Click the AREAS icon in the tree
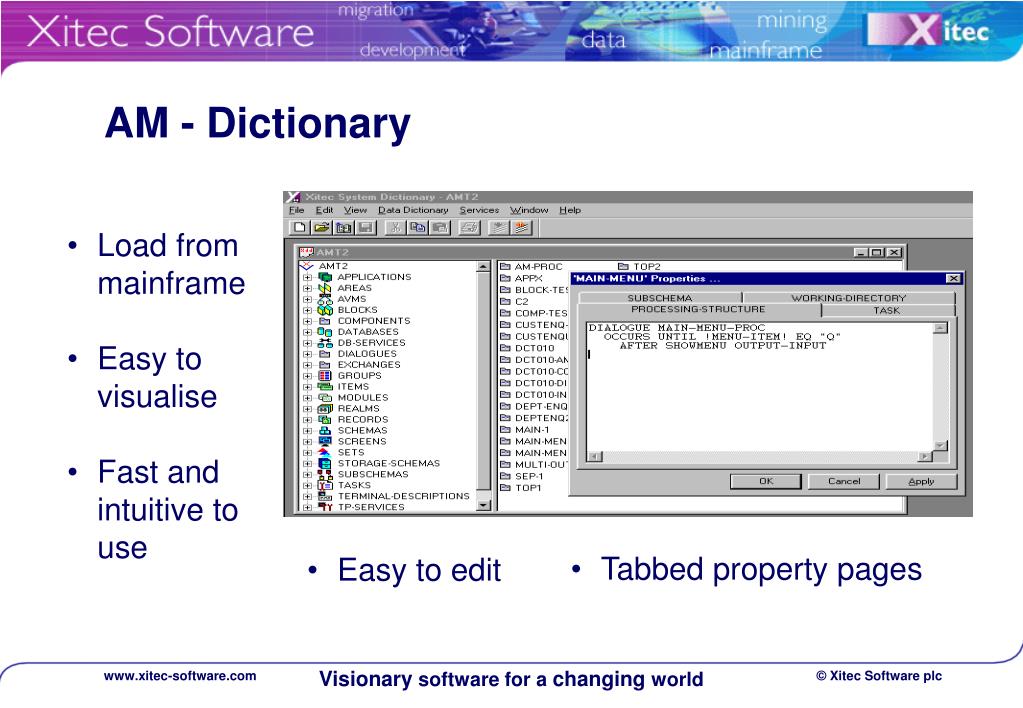Image resolution: width=1023 pixels, height=708 pixels. point(325,288)
